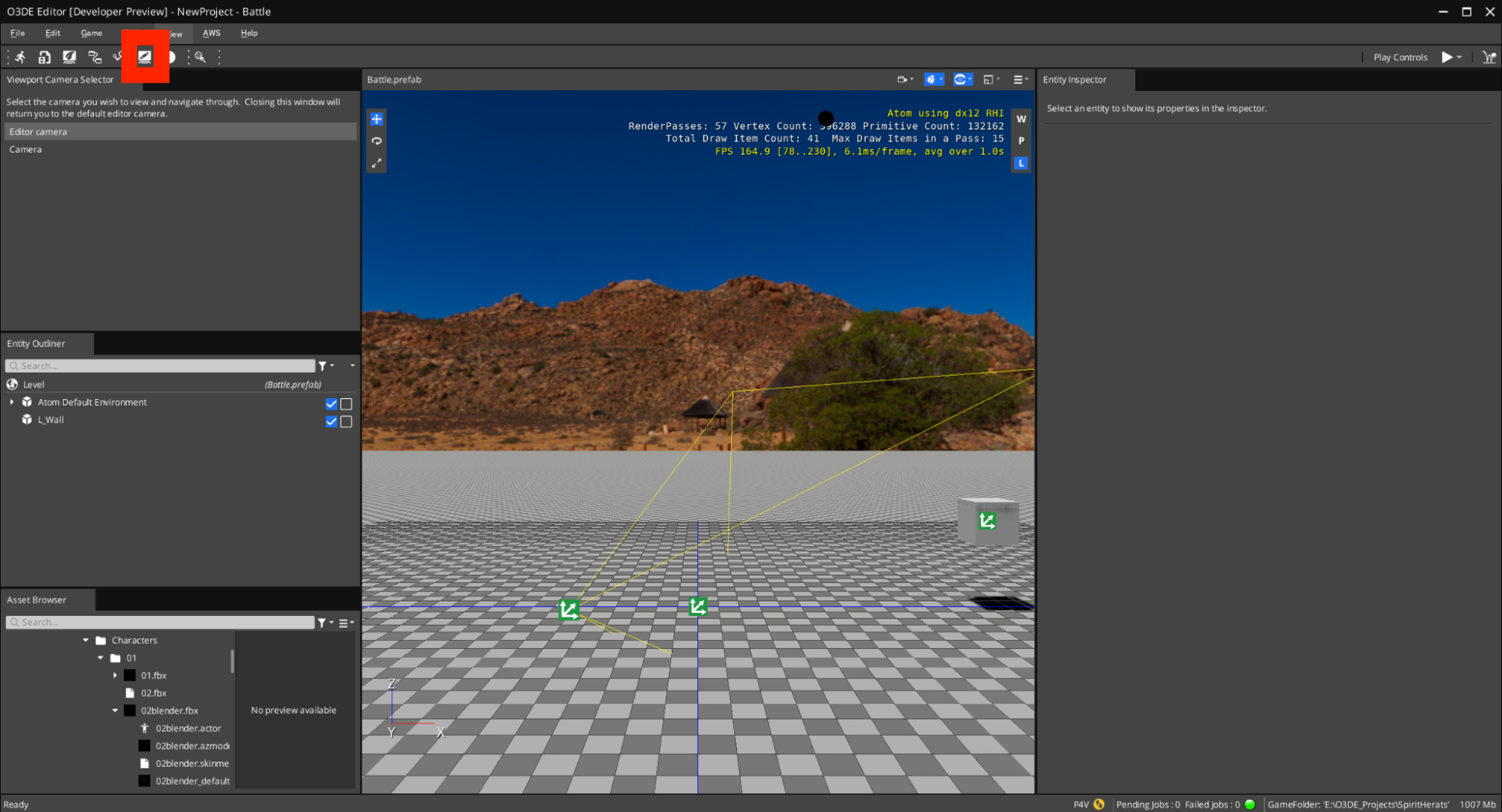Toggle visibility checkbox for Atom Default Environment
The image size is (1502, 812).
pos(331,404)
